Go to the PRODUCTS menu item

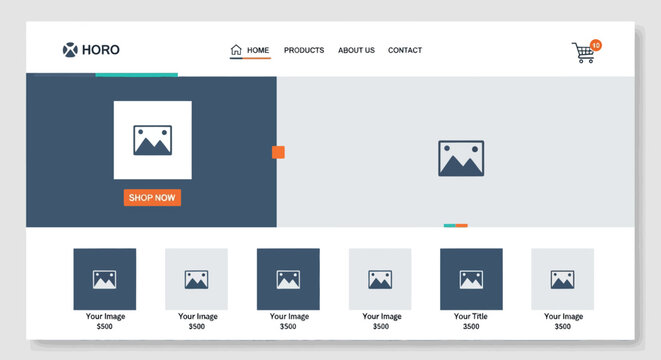(304, 50)
